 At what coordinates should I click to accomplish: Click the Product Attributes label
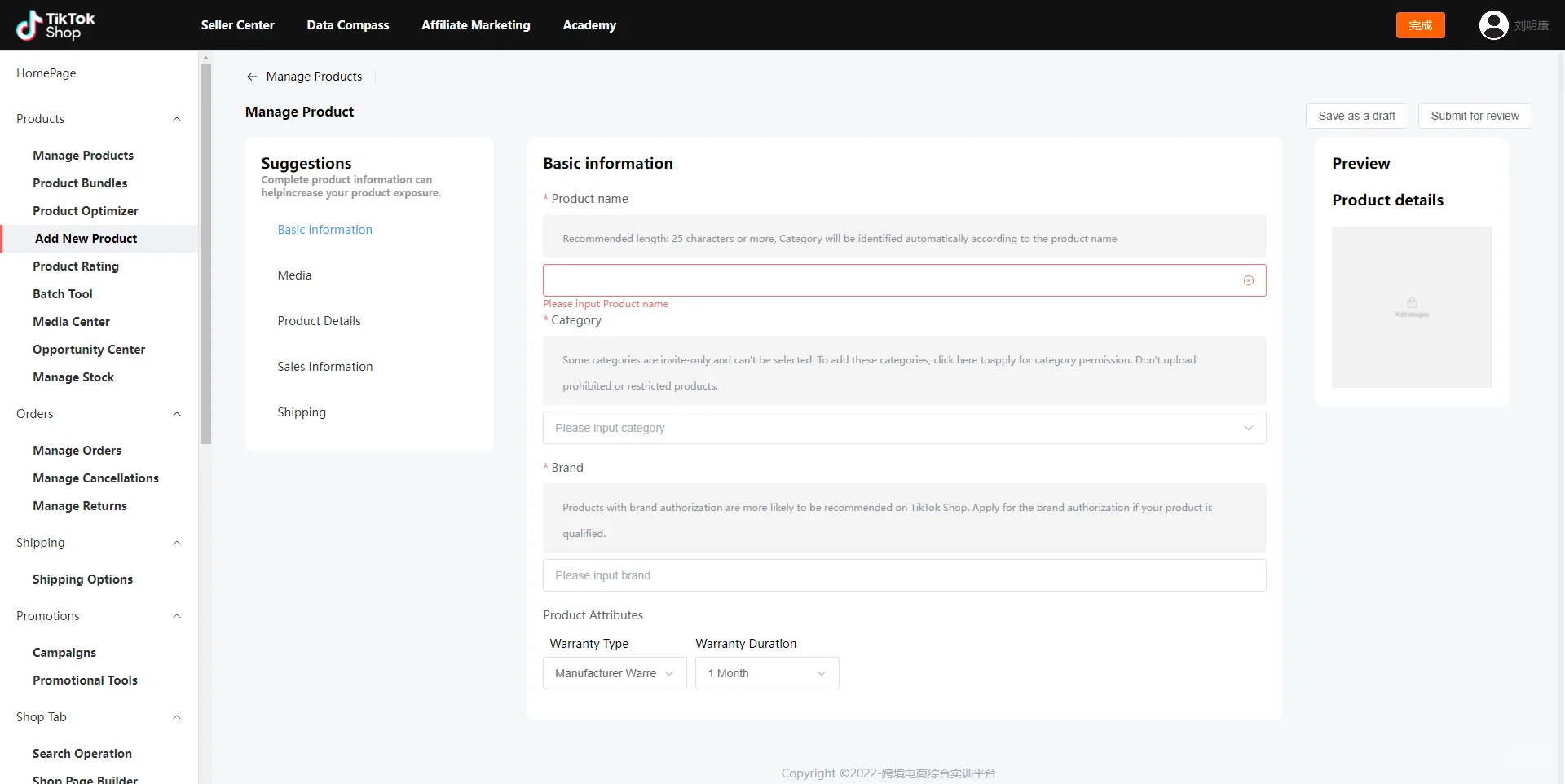pos(593,615)
